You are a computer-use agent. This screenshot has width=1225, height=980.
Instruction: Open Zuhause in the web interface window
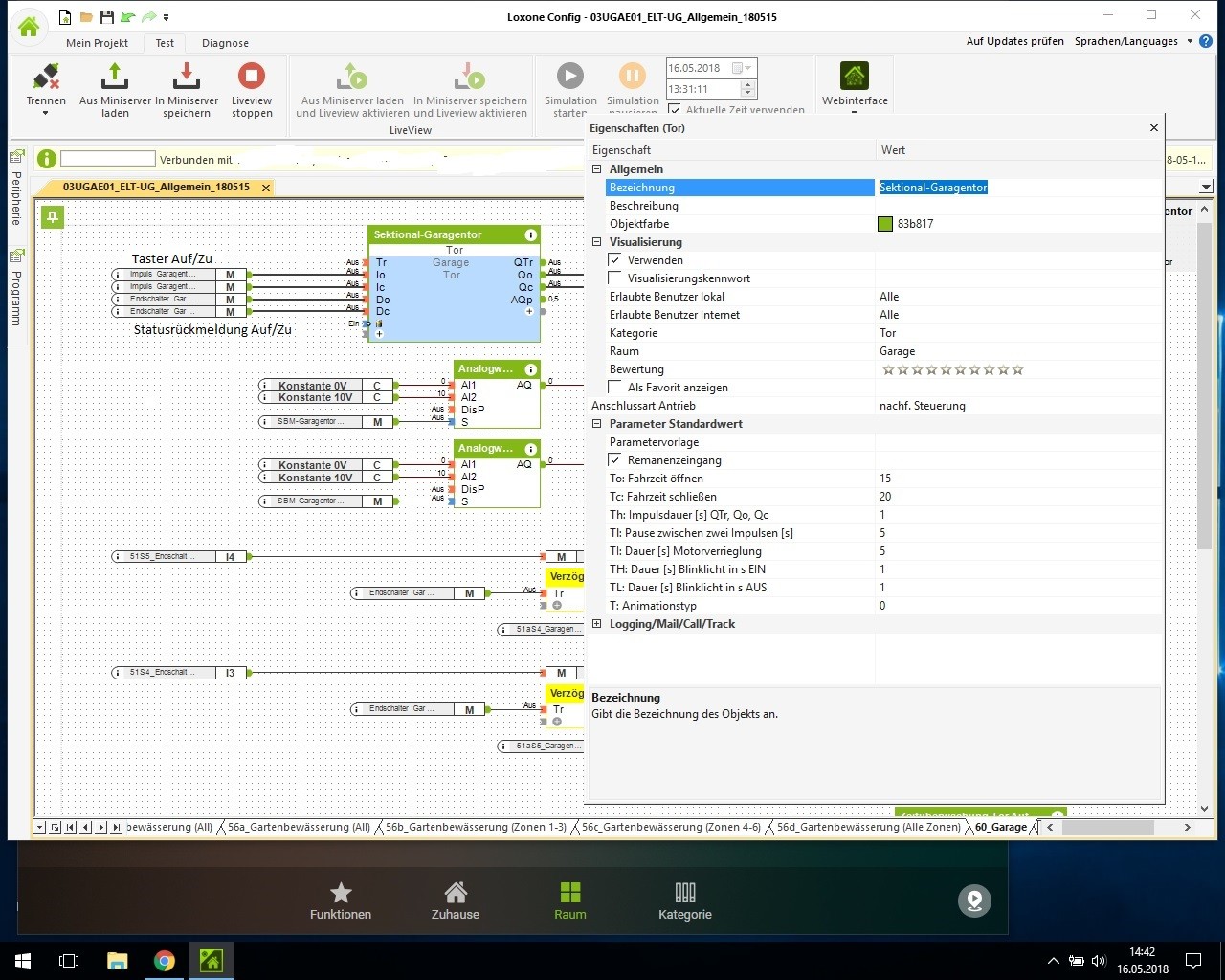[456, 901]
